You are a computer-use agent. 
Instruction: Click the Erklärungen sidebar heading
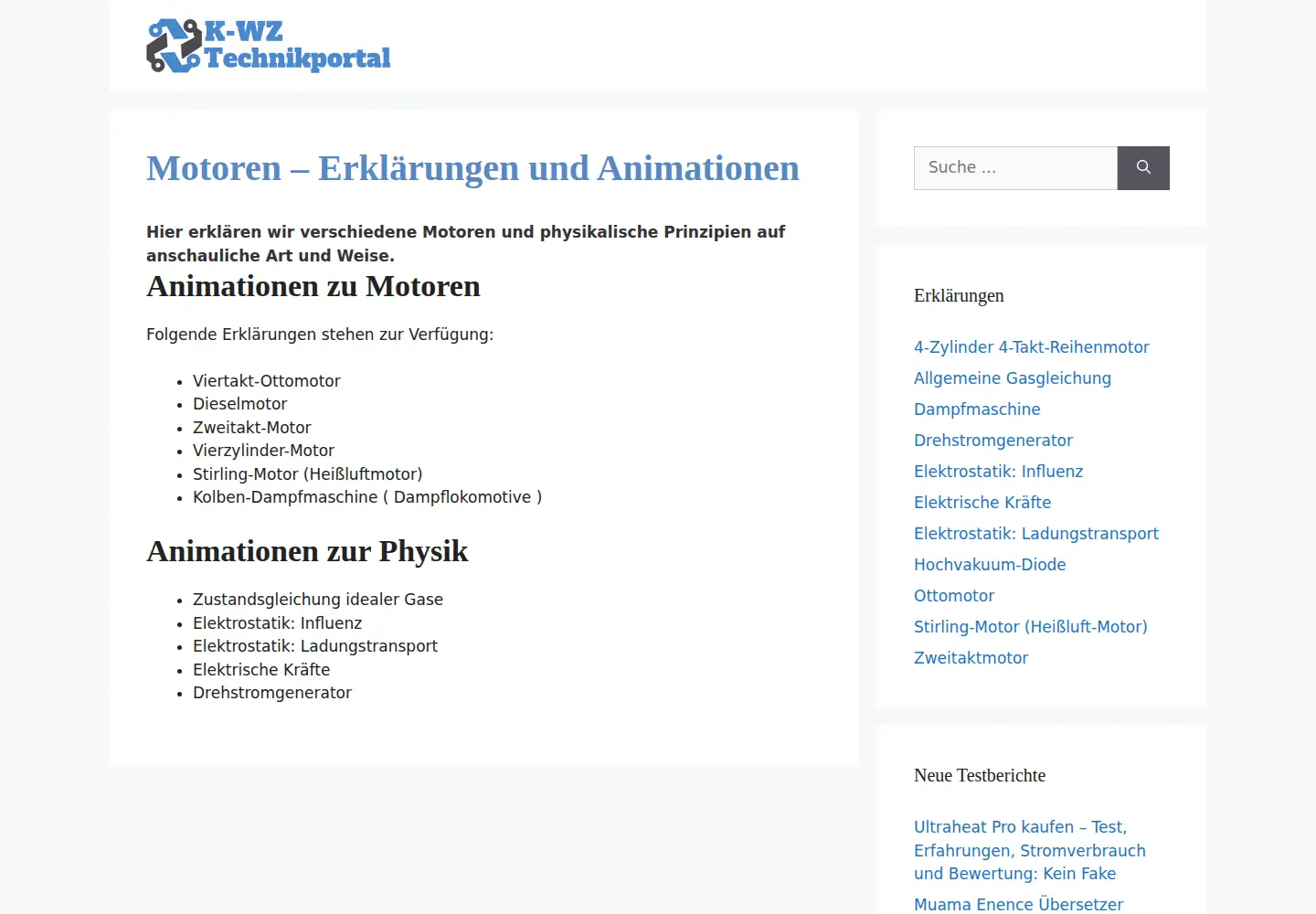click(959, 295)
